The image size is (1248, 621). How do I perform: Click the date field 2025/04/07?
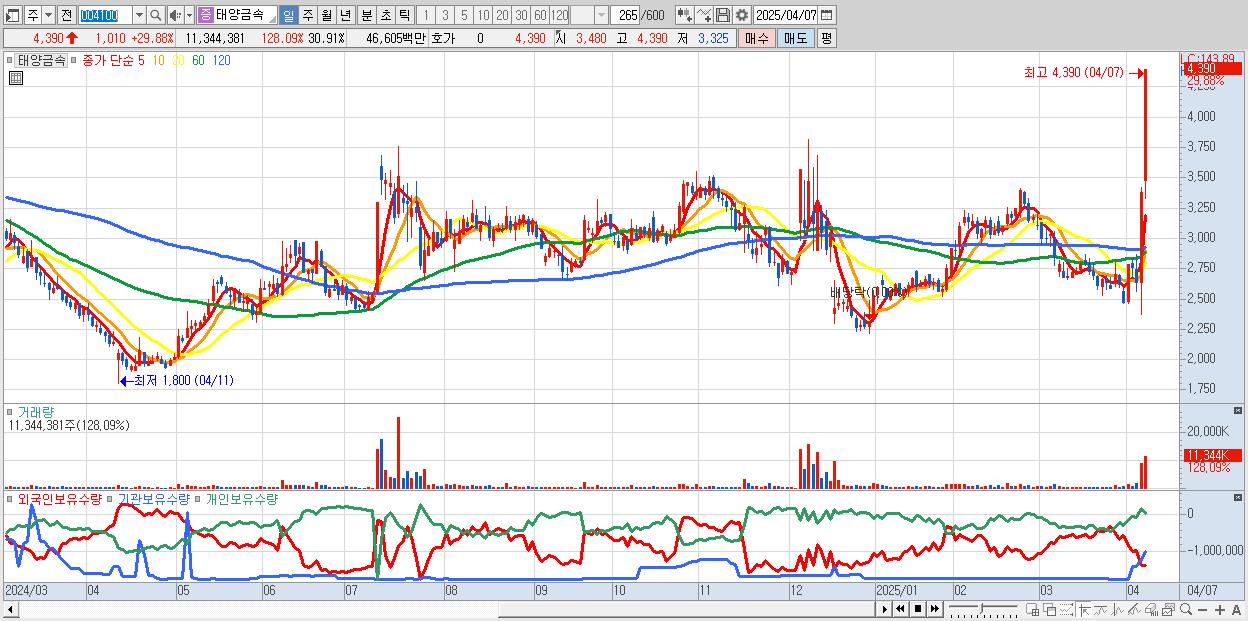click(x=785, y=15)
